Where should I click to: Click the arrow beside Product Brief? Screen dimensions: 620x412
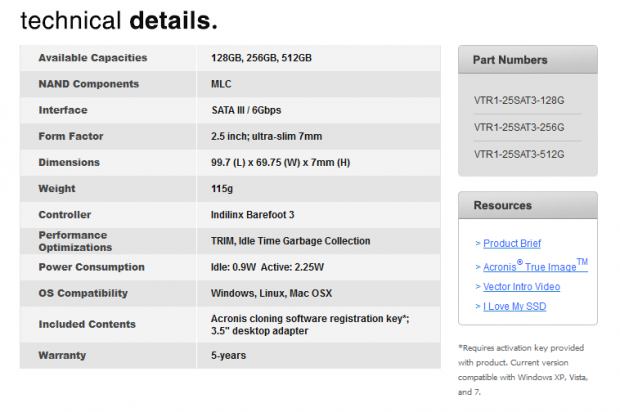[x=478, y=243]
